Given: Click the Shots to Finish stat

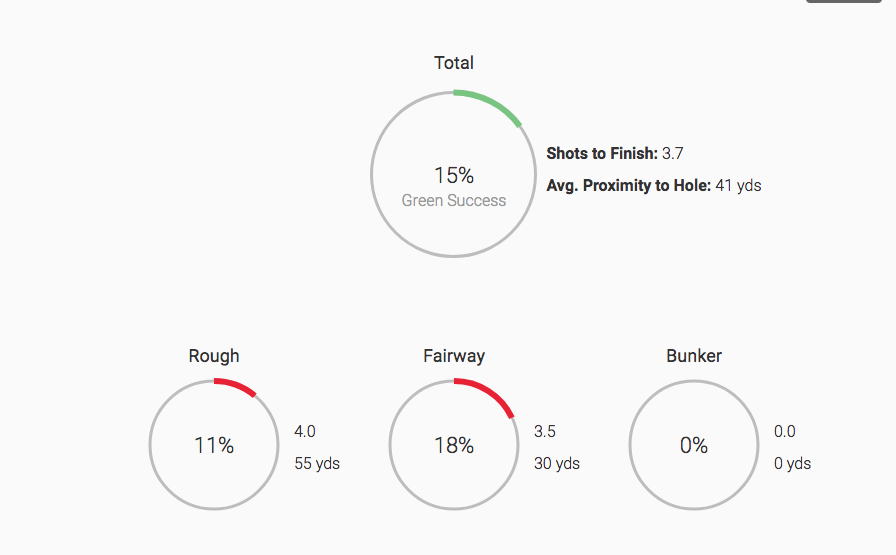Looking at the screenshot, I should click(x=615, y=153).
